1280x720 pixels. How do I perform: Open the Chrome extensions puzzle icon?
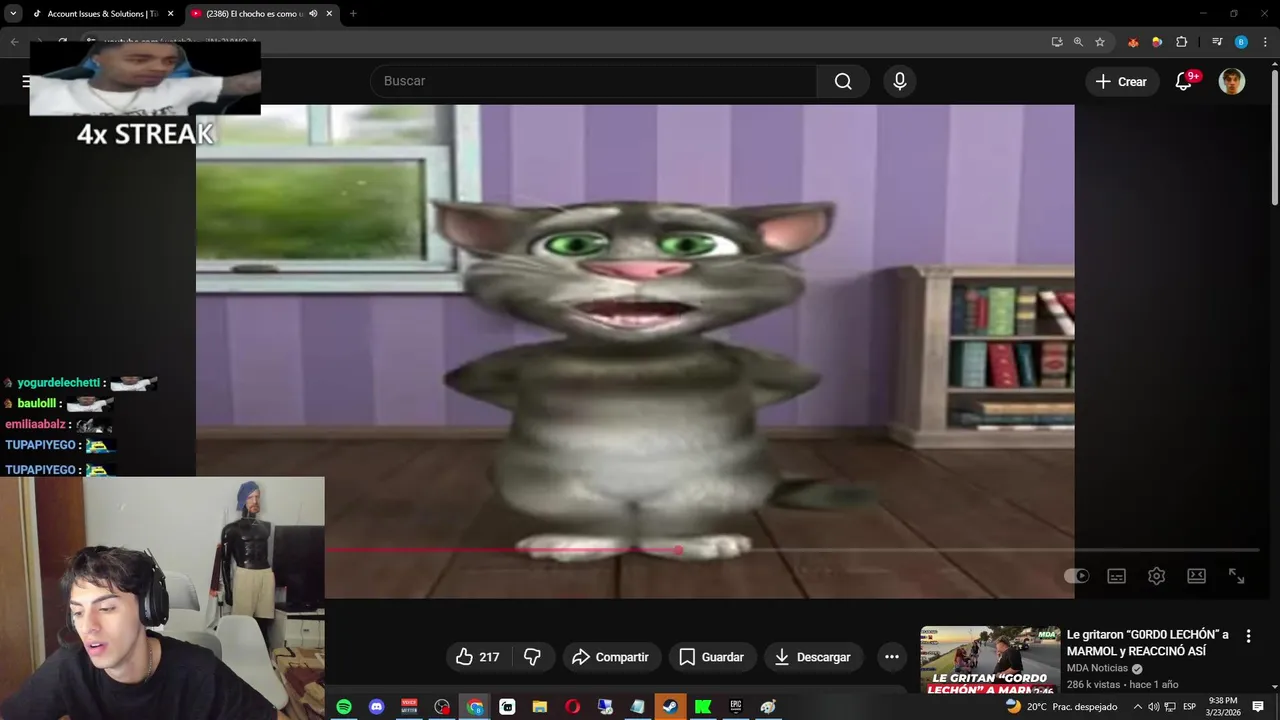[1181, 42]
